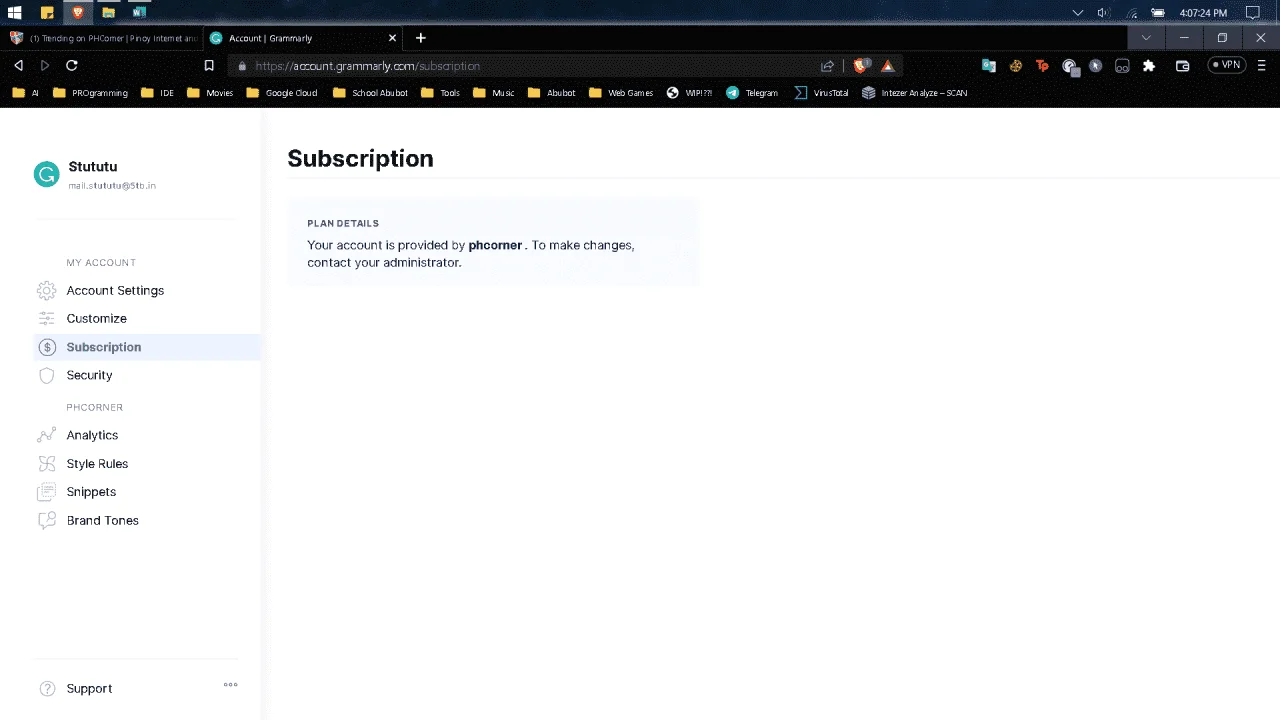1280x720 pixels.
Task: Go back with the browser back arrow
Action: 18,65
